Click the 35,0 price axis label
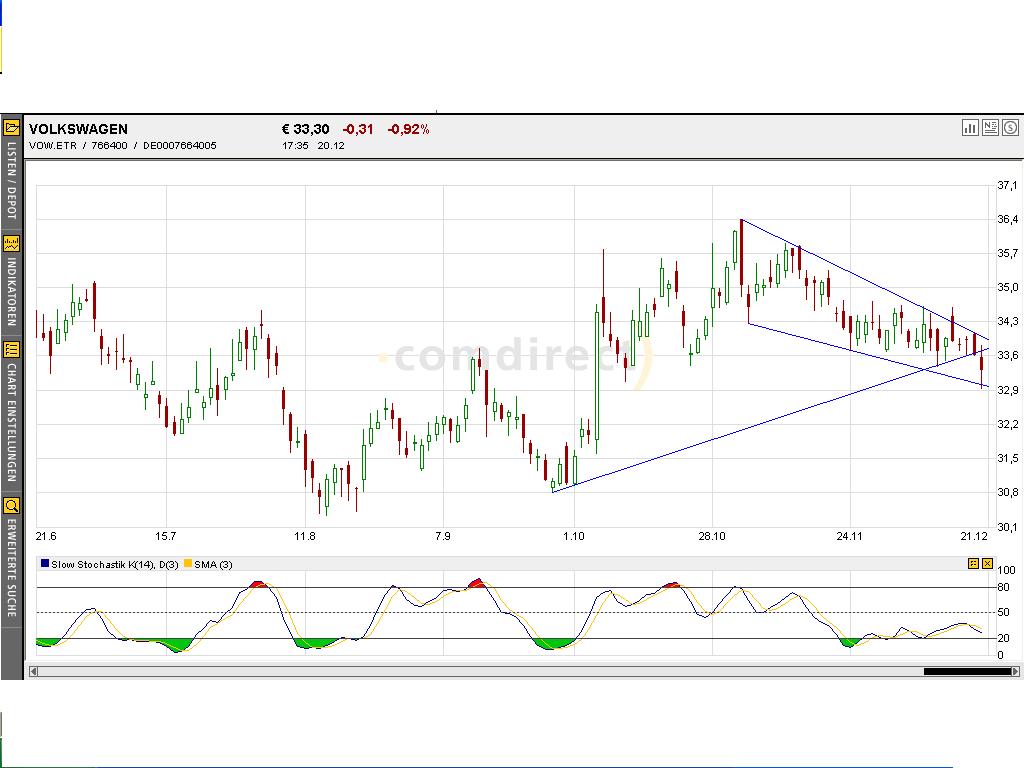Screen dimensions: 1024x768 1008,287
